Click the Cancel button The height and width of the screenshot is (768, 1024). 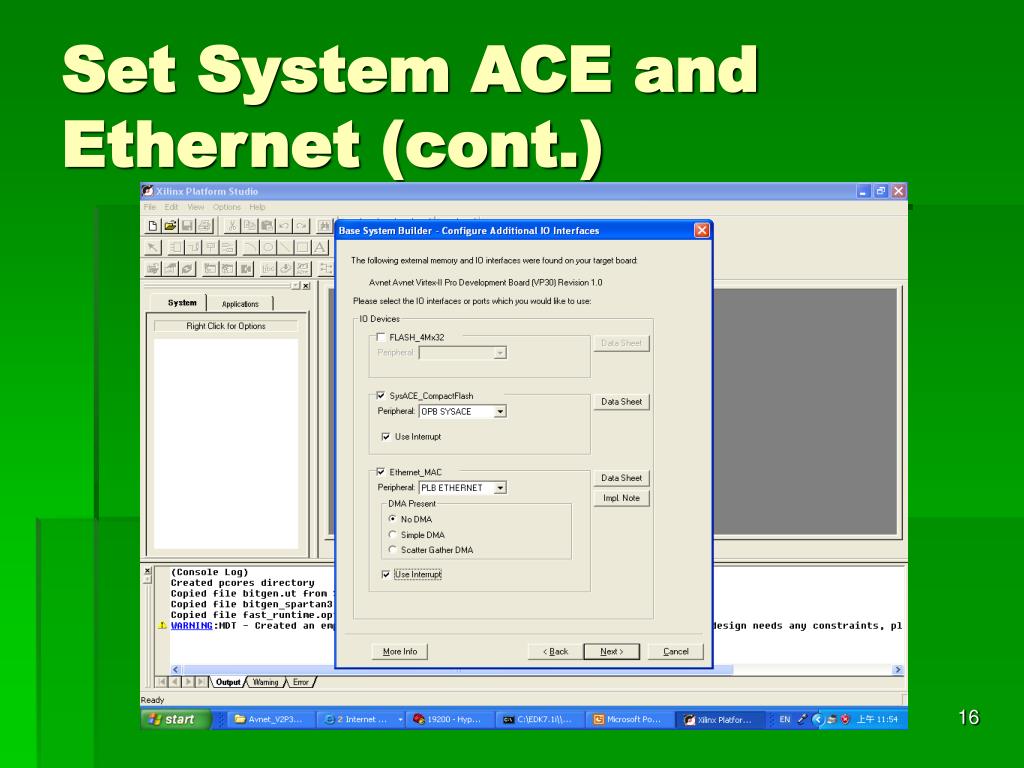(676, 651)
